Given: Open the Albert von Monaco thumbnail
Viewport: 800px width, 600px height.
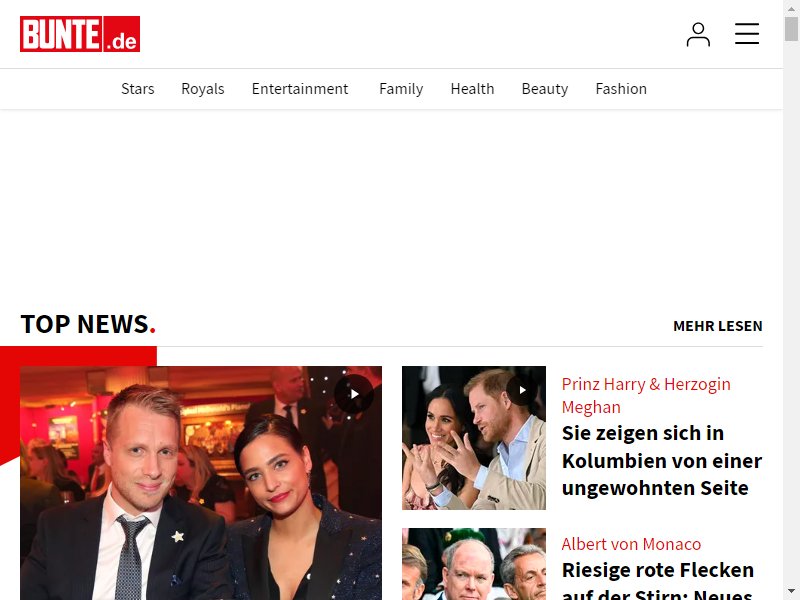Looking at the screenshot, I should tap(474, 564).
